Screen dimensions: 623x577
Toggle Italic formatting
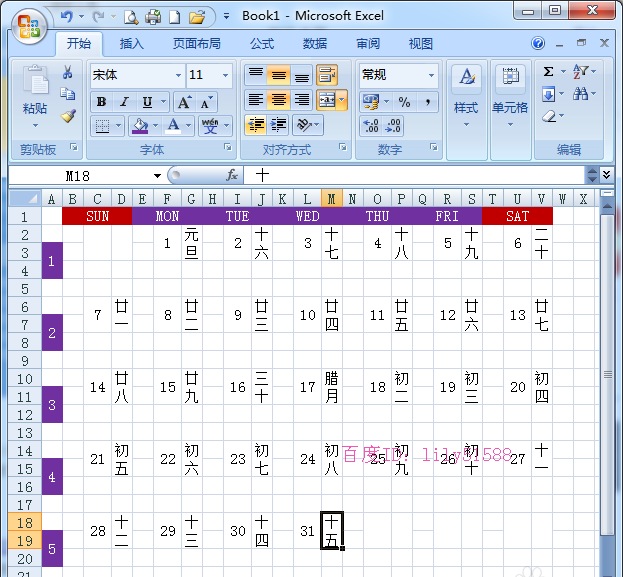coord(124,102)
